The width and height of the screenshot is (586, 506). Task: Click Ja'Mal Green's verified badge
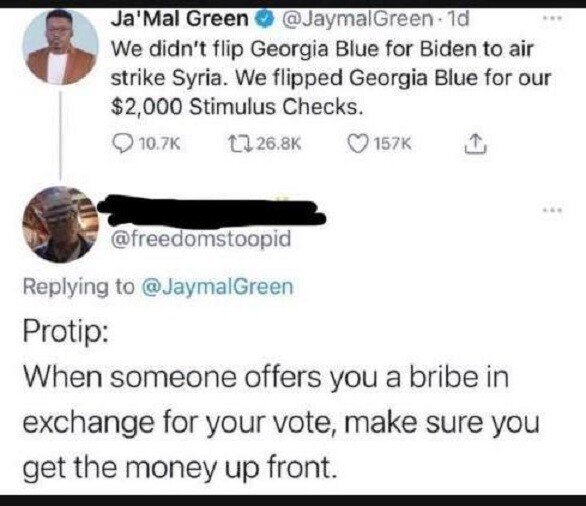[264, 19]
